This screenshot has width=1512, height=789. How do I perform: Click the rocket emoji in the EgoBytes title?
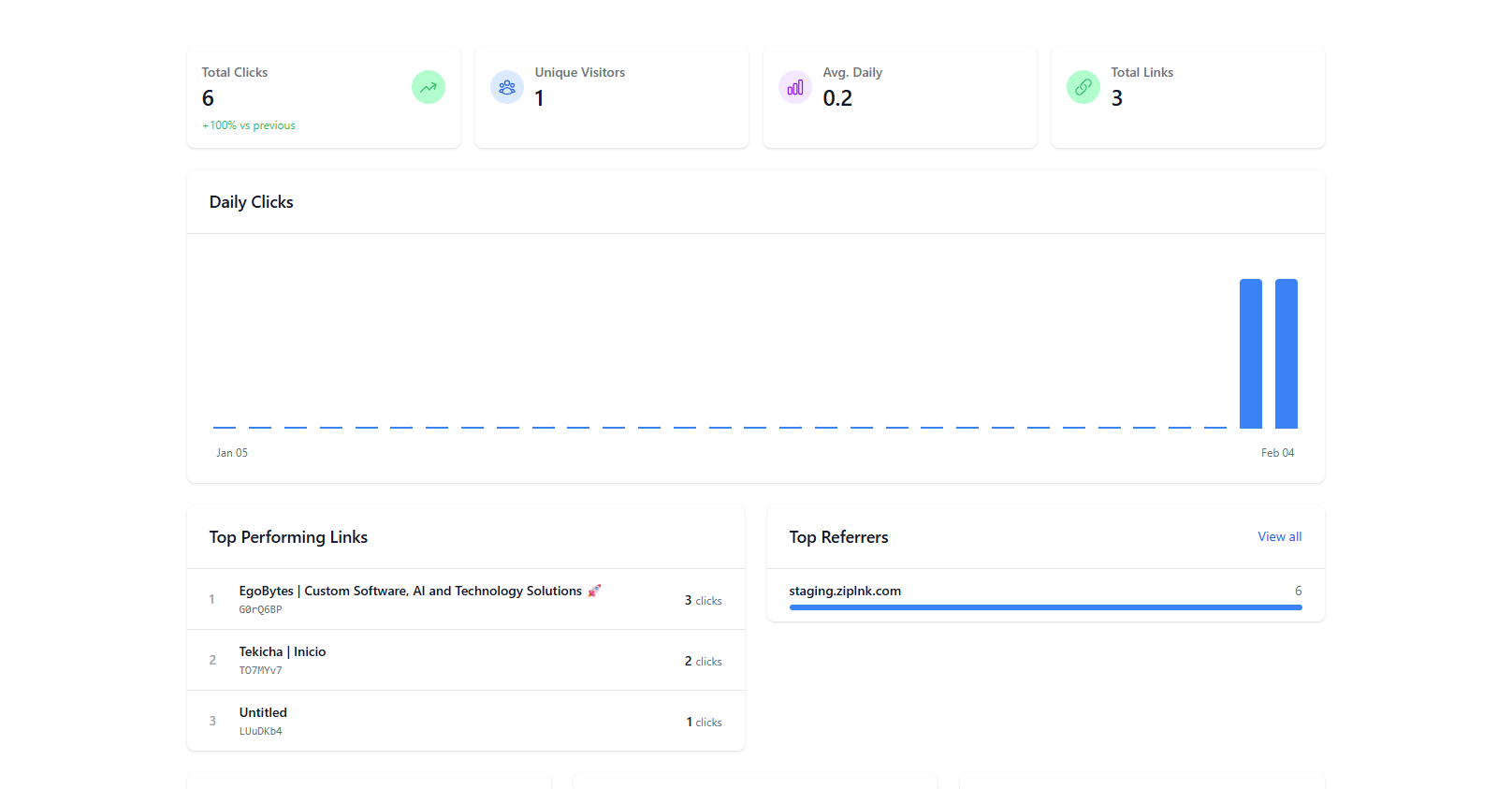tap(594, 591)
